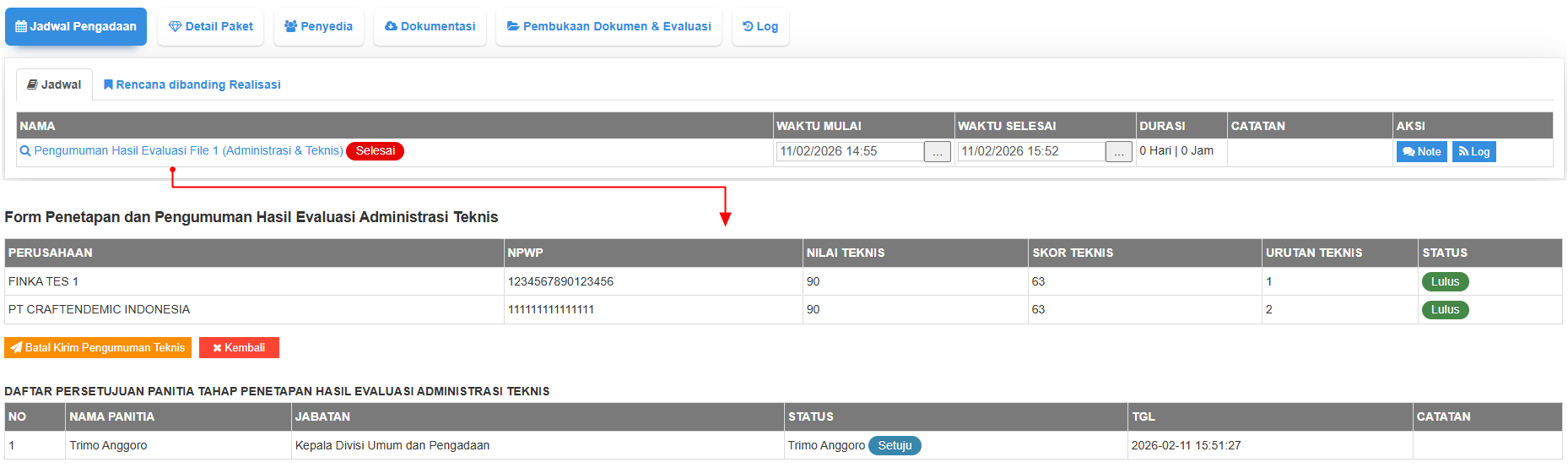Select PT CRAFTENDEMIC INDONESIA cell
Screen dimensions: 1568x468
coord(254,309)
